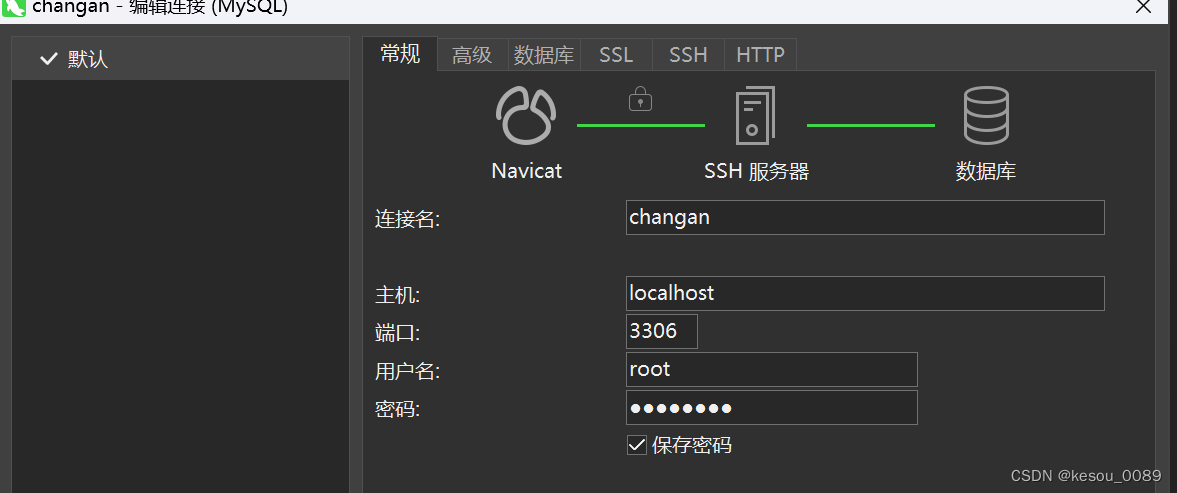Image resolution: width=1177 pixels, height=493 pixels.
Task: Open the 高级 tab
Action: coord(472,55)
